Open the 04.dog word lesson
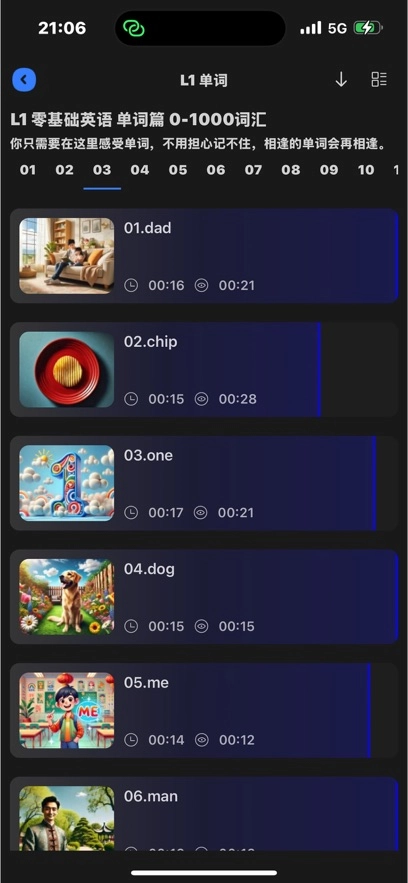The height and width of the screenshot is (883, 408). 204,597
